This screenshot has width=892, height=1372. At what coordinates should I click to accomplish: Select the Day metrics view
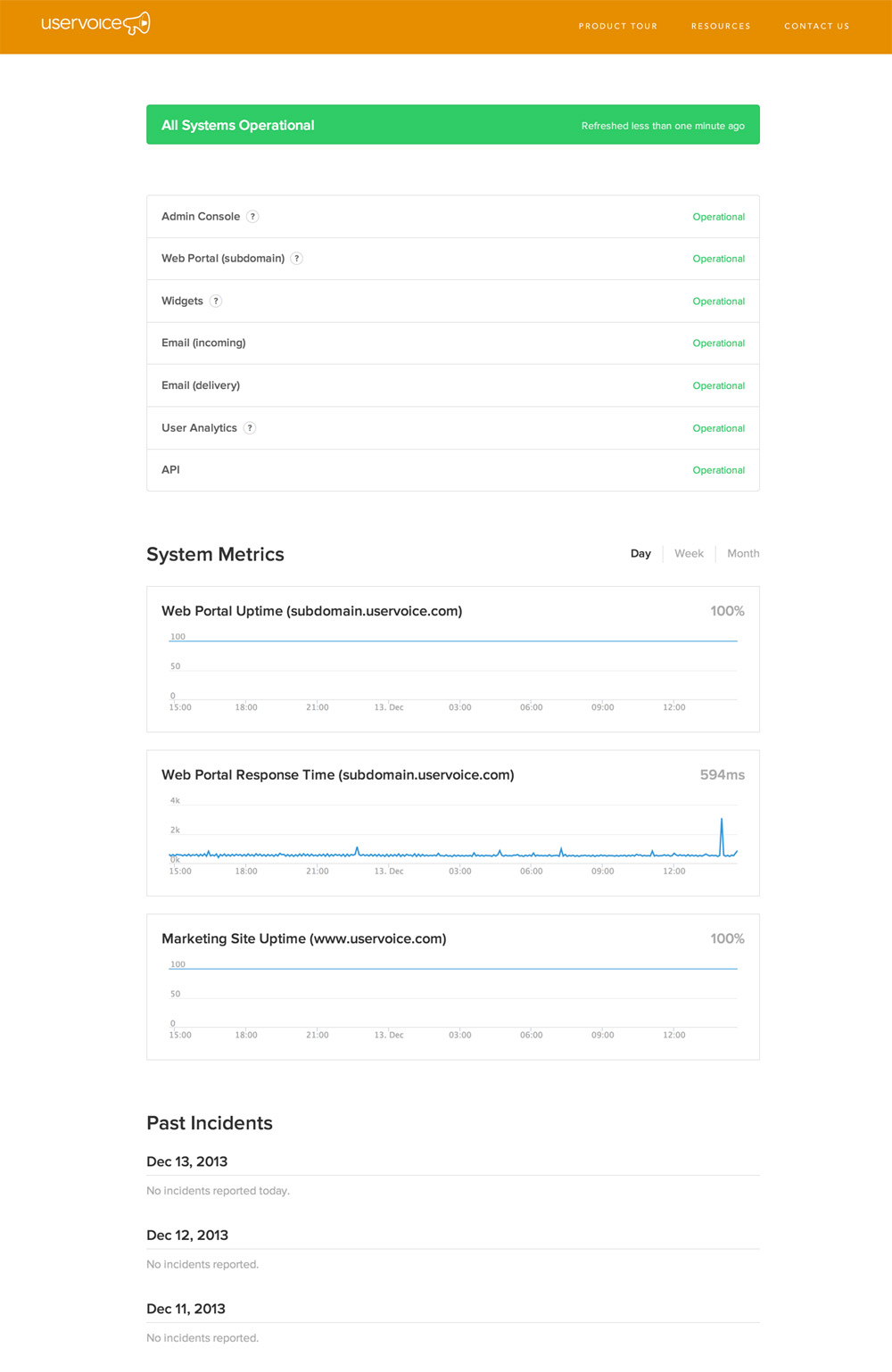pyautogui.click(x=640, y=553)
